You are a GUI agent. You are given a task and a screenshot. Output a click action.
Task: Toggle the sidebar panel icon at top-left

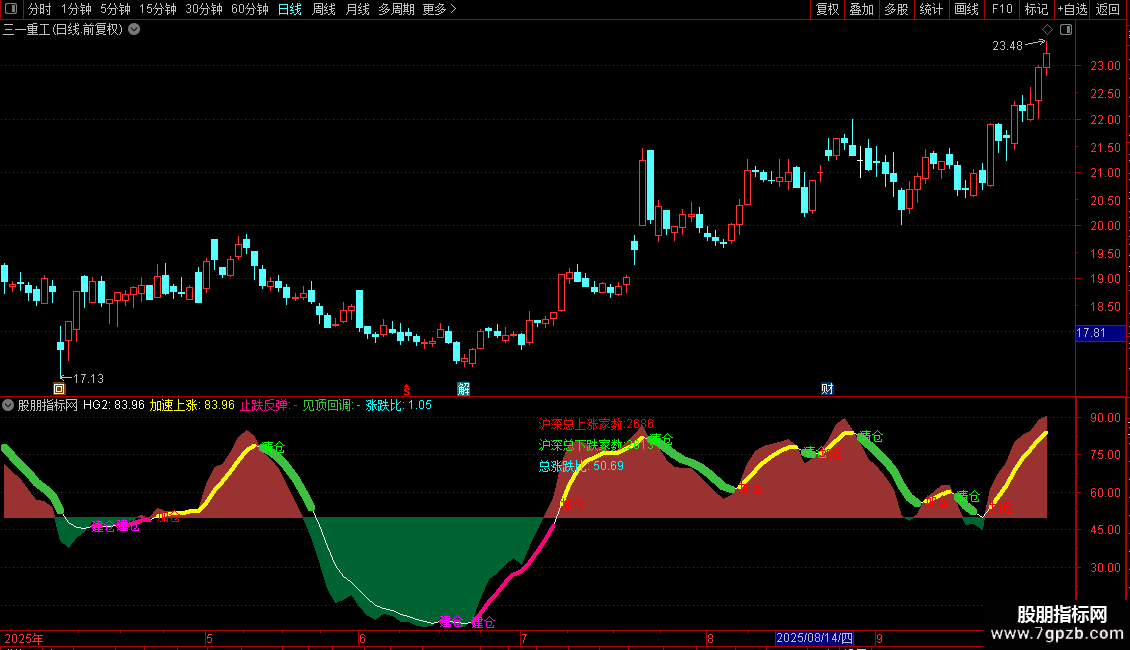[11, 9]
